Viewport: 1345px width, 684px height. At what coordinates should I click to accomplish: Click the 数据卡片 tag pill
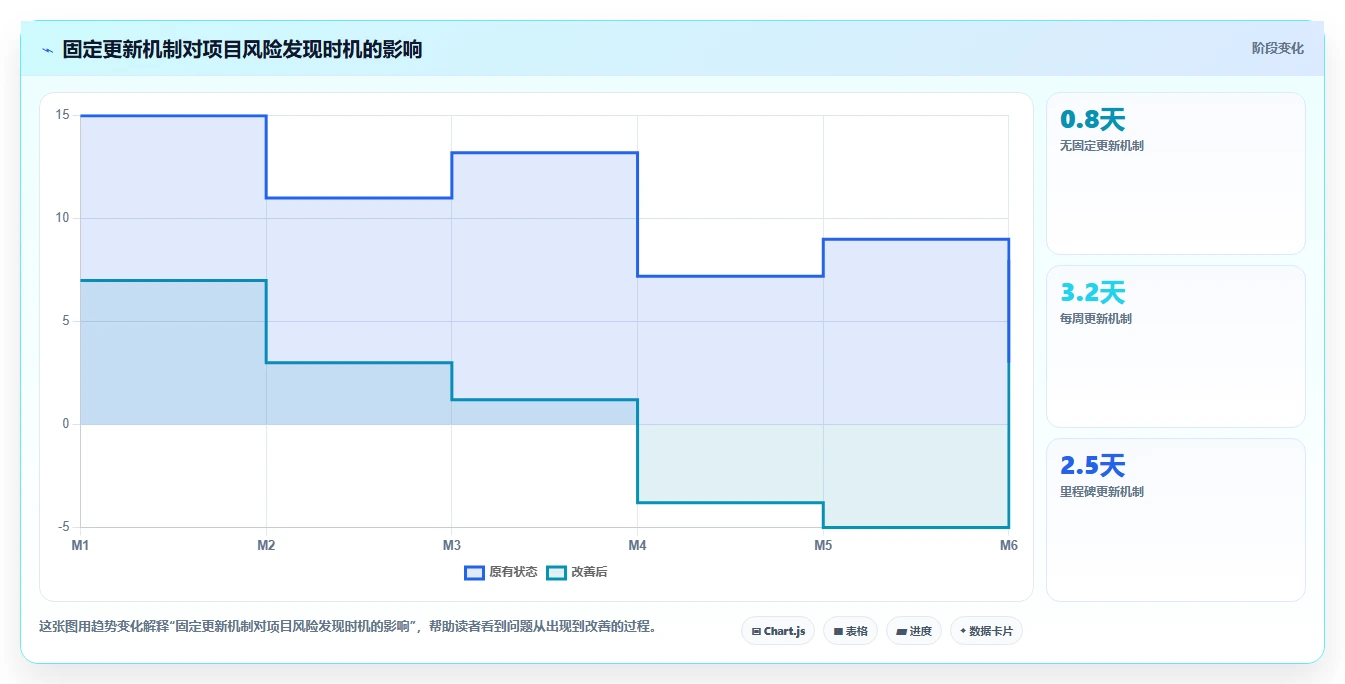click(986, 631)
